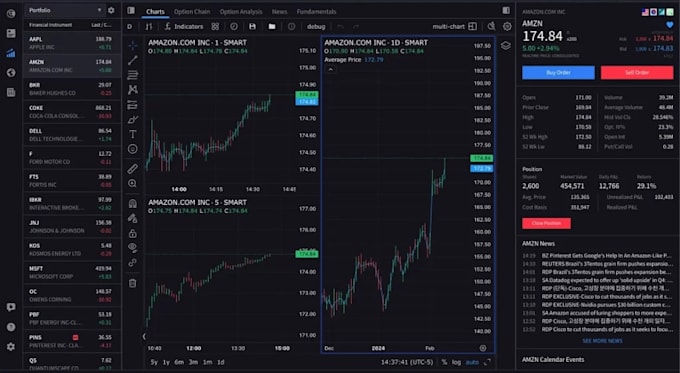Viewport: 680px width, 373px height.
Task: Open the object tree layers icon
Action: (506, 46)
